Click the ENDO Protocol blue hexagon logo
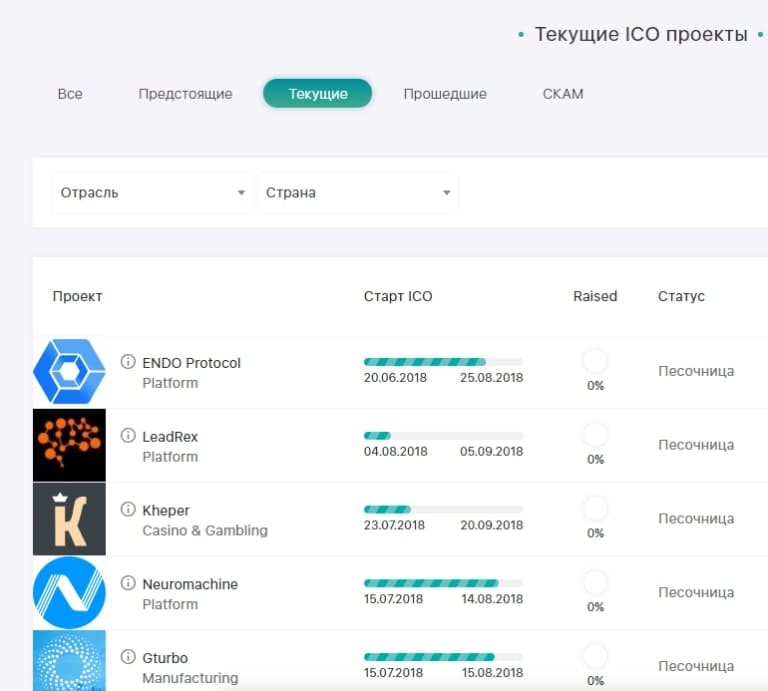Viewport: 768px width, 691px height. point(69,371)
